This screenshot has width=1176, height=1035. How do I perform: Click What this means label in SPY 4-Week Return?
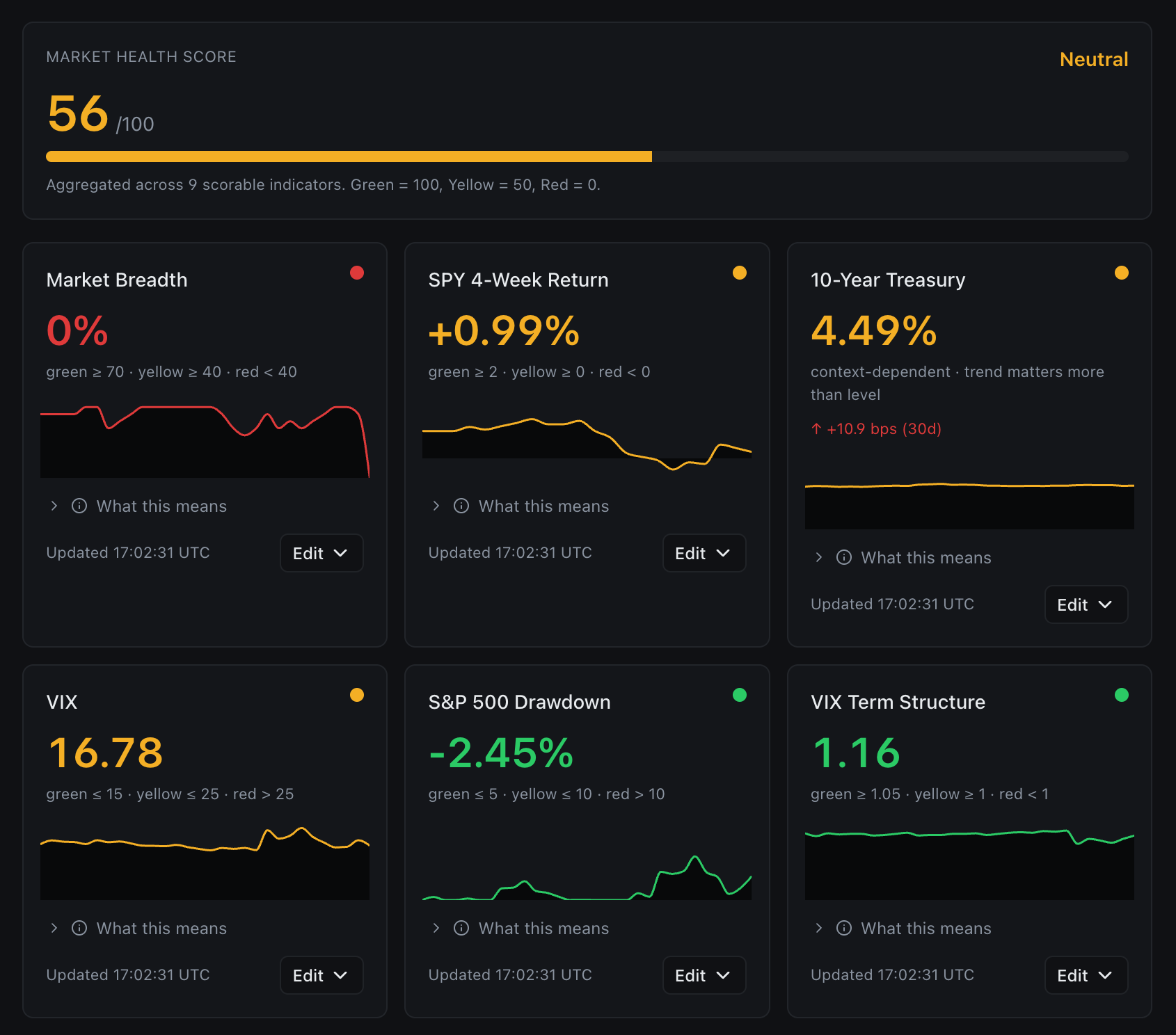tap(543, 506)
